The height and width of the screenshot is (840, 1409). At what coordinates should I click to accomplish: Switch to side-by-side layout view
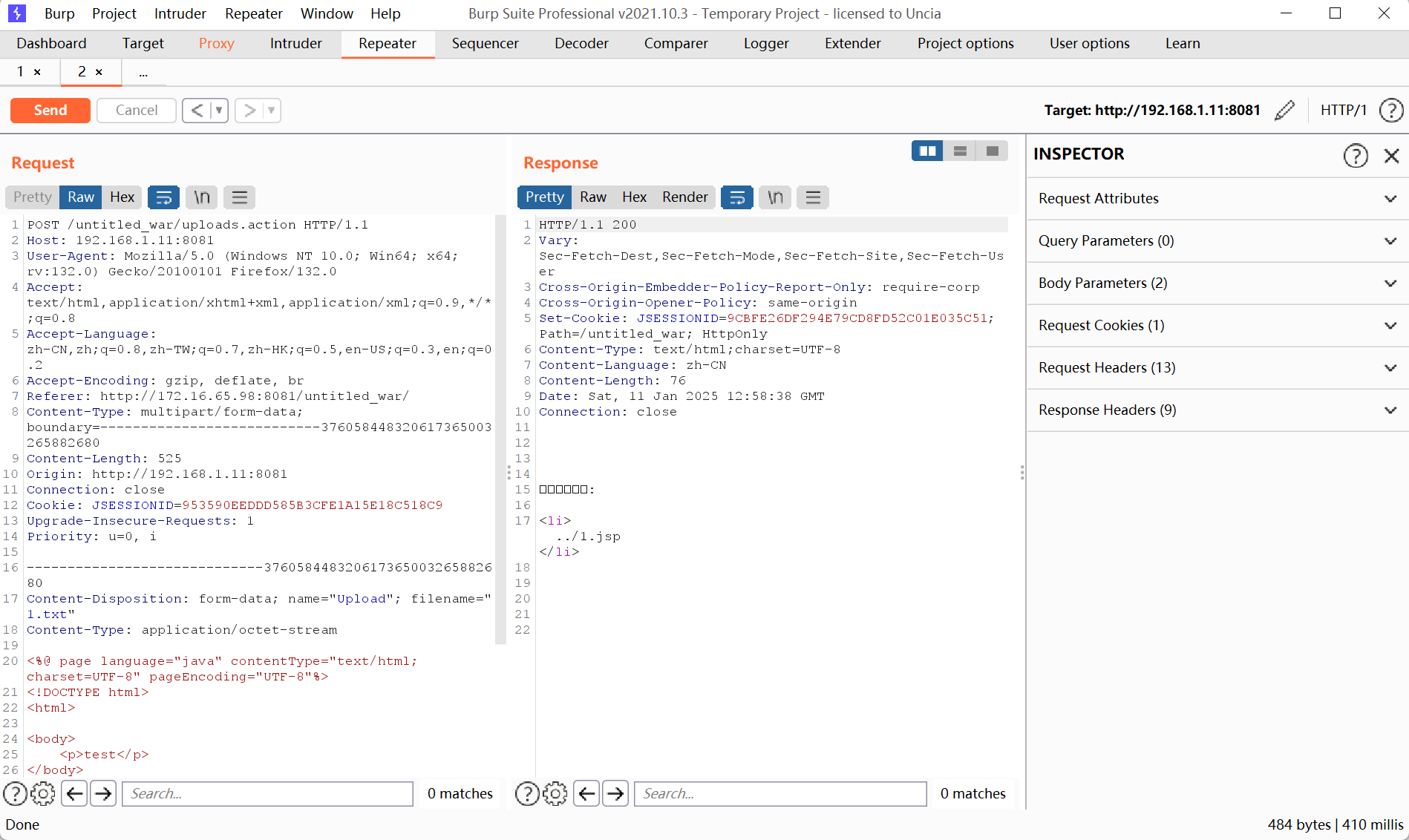point(927,151)
